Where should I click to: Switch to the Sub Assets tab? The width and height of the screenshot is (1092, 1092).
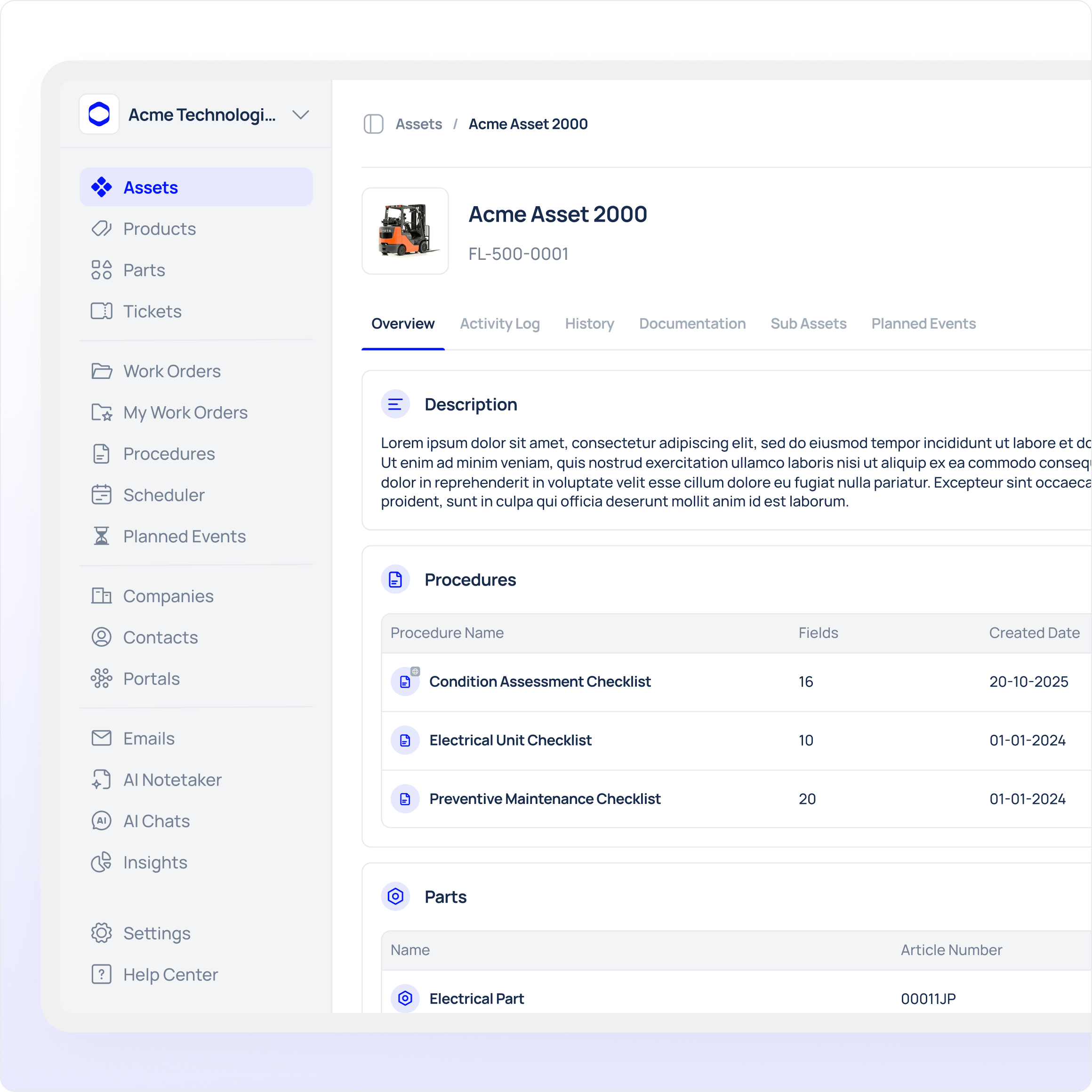point(808,324)
